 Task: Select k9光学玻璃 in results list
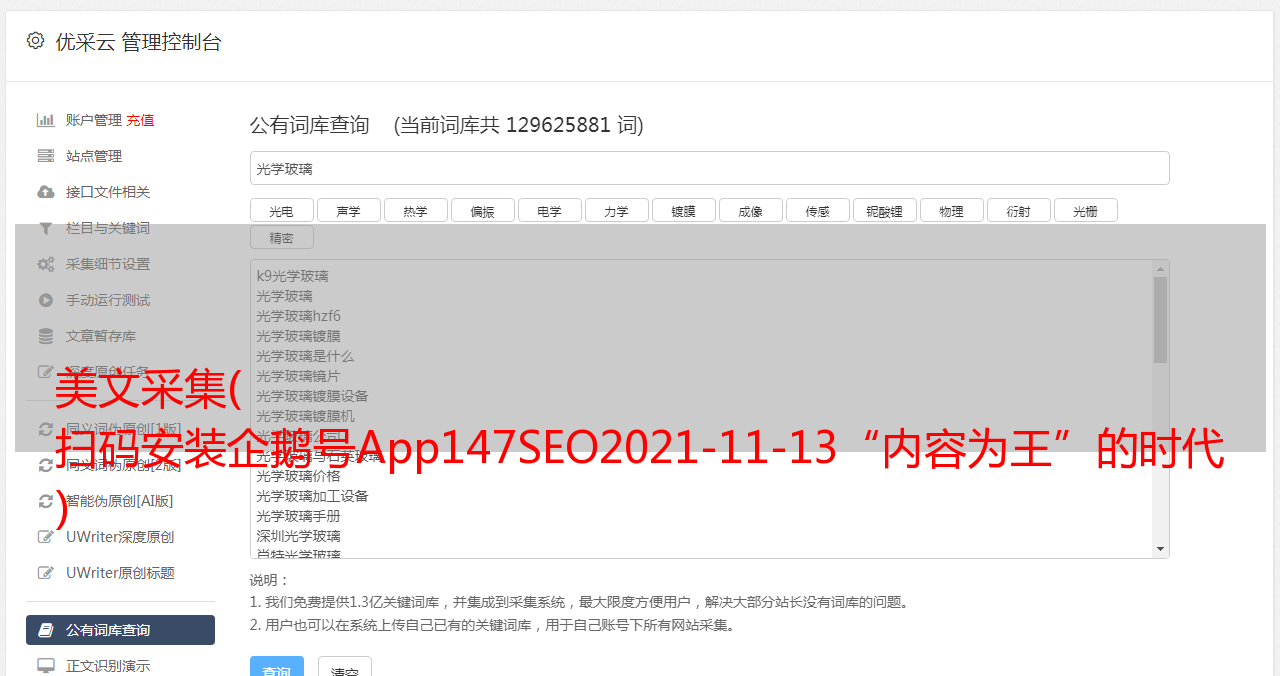(292, 276)
